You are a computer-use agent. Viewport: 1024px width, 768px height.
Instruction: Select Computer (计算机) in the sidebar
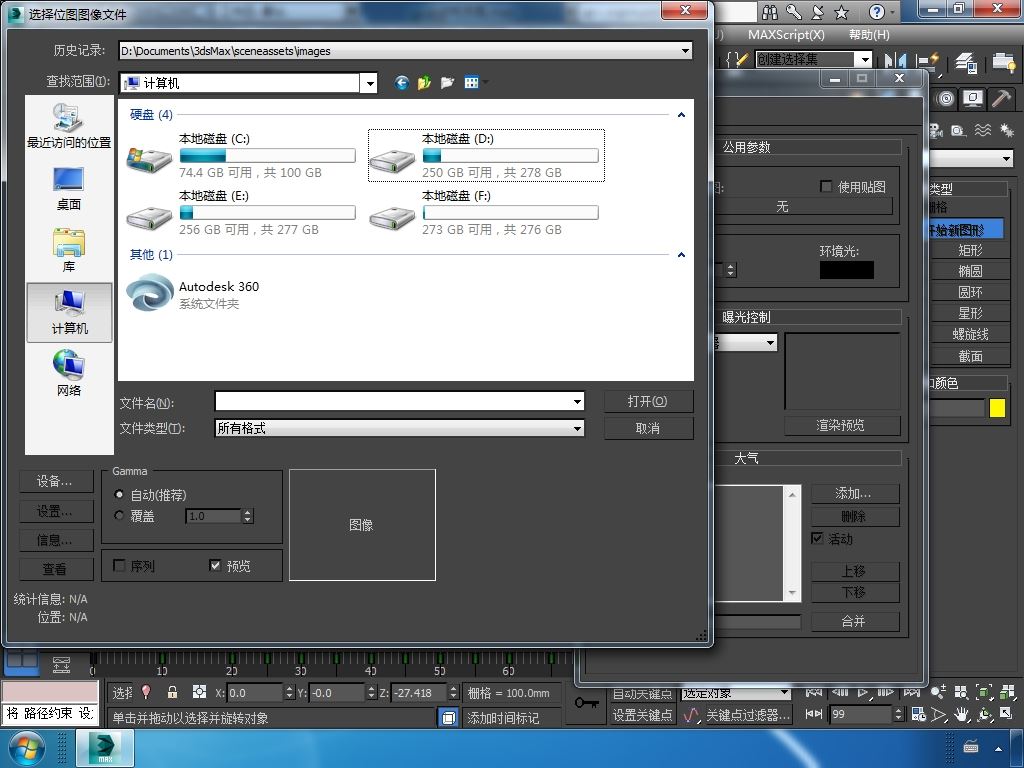click(69, 313)
